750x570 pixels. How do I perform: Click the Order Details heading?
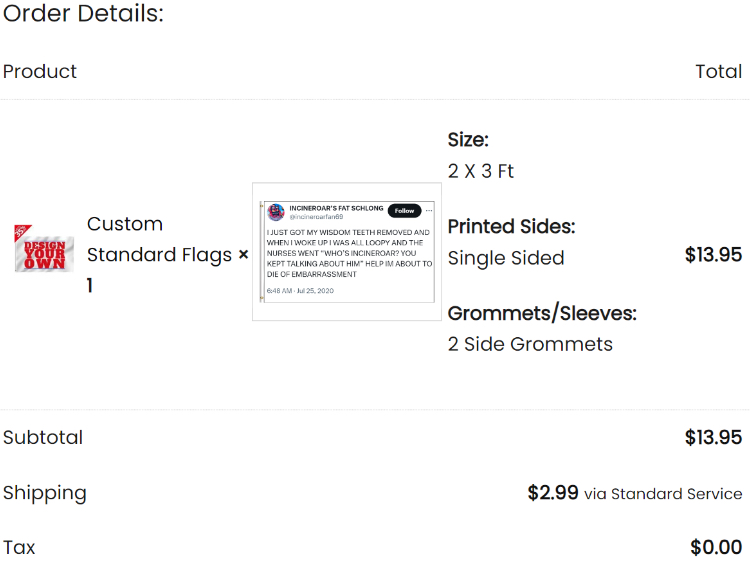coord(83,13)
